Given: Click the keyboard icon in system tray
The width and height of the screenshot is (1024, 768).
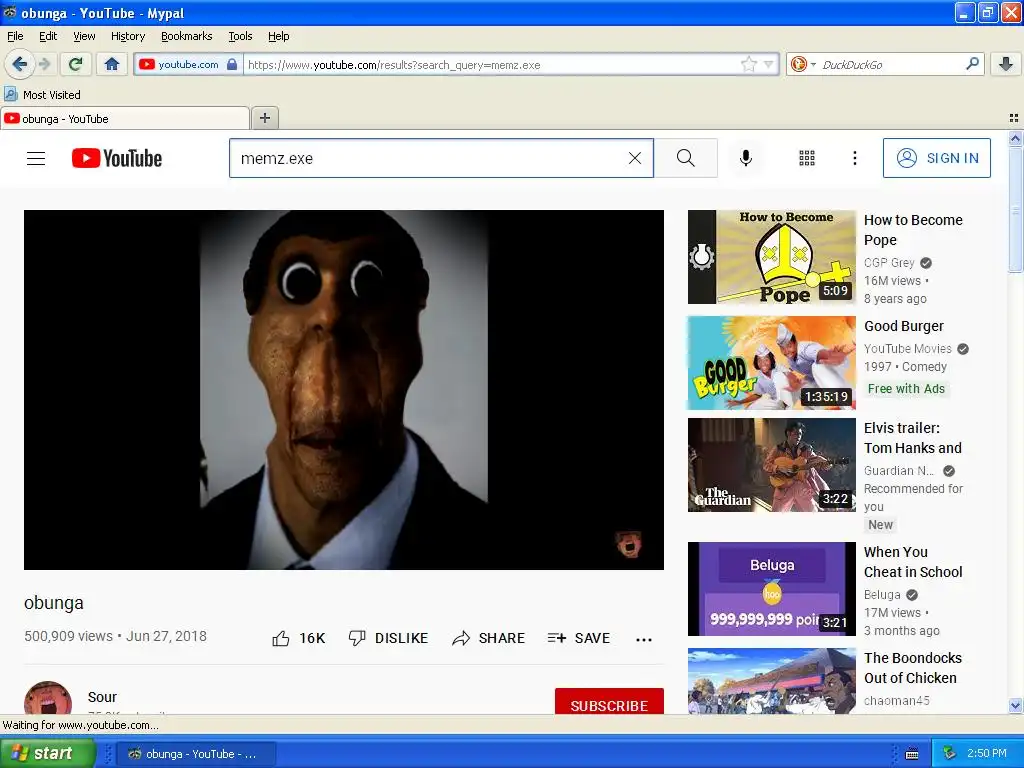Looking at the screenshot, I should click(x=912, y=754).
